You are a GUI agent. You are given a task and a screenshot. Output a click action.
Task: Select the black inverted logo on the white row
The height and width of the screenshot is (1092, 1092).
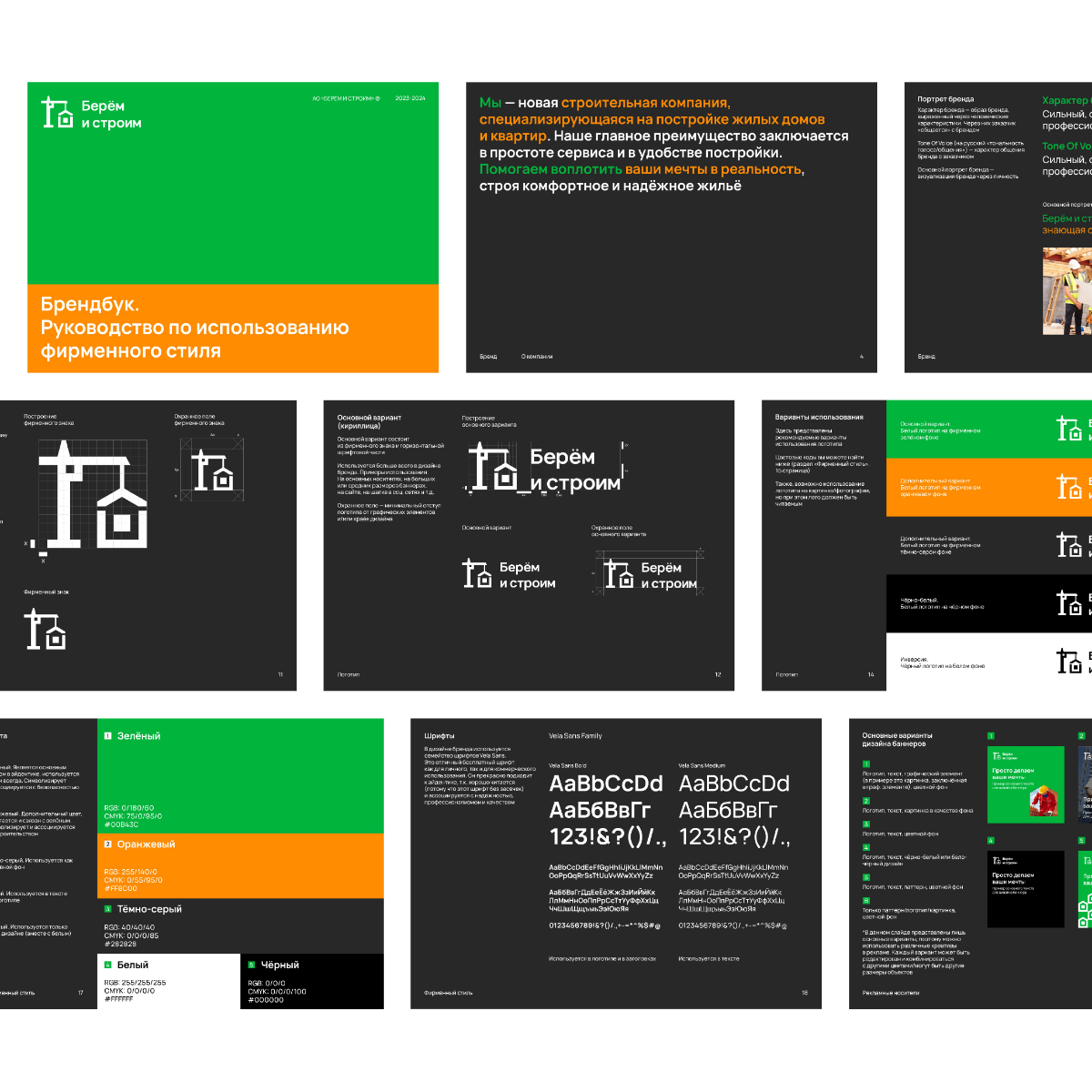point(1070,661)
